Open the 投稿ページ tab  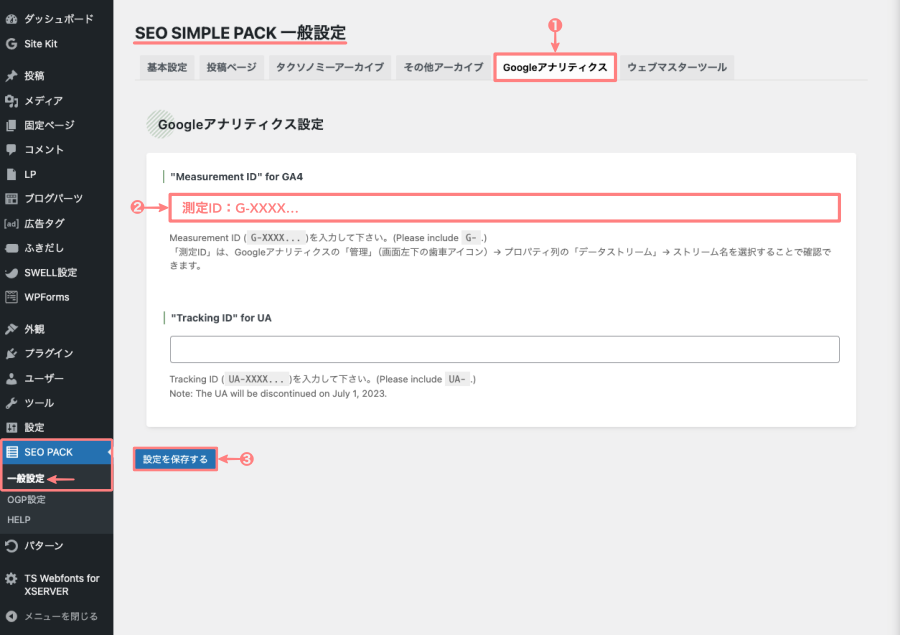(231, 67)
